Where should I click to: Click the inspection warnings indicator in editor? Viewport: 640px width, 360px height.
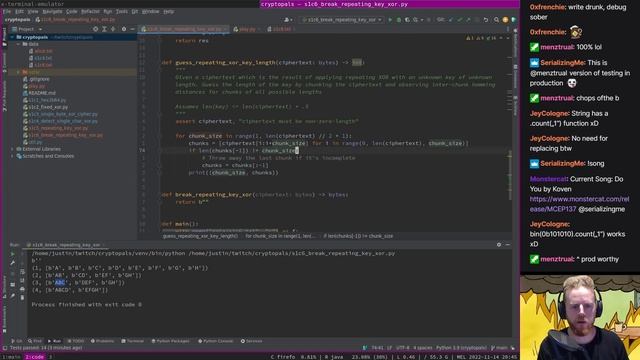coord(482,38)
